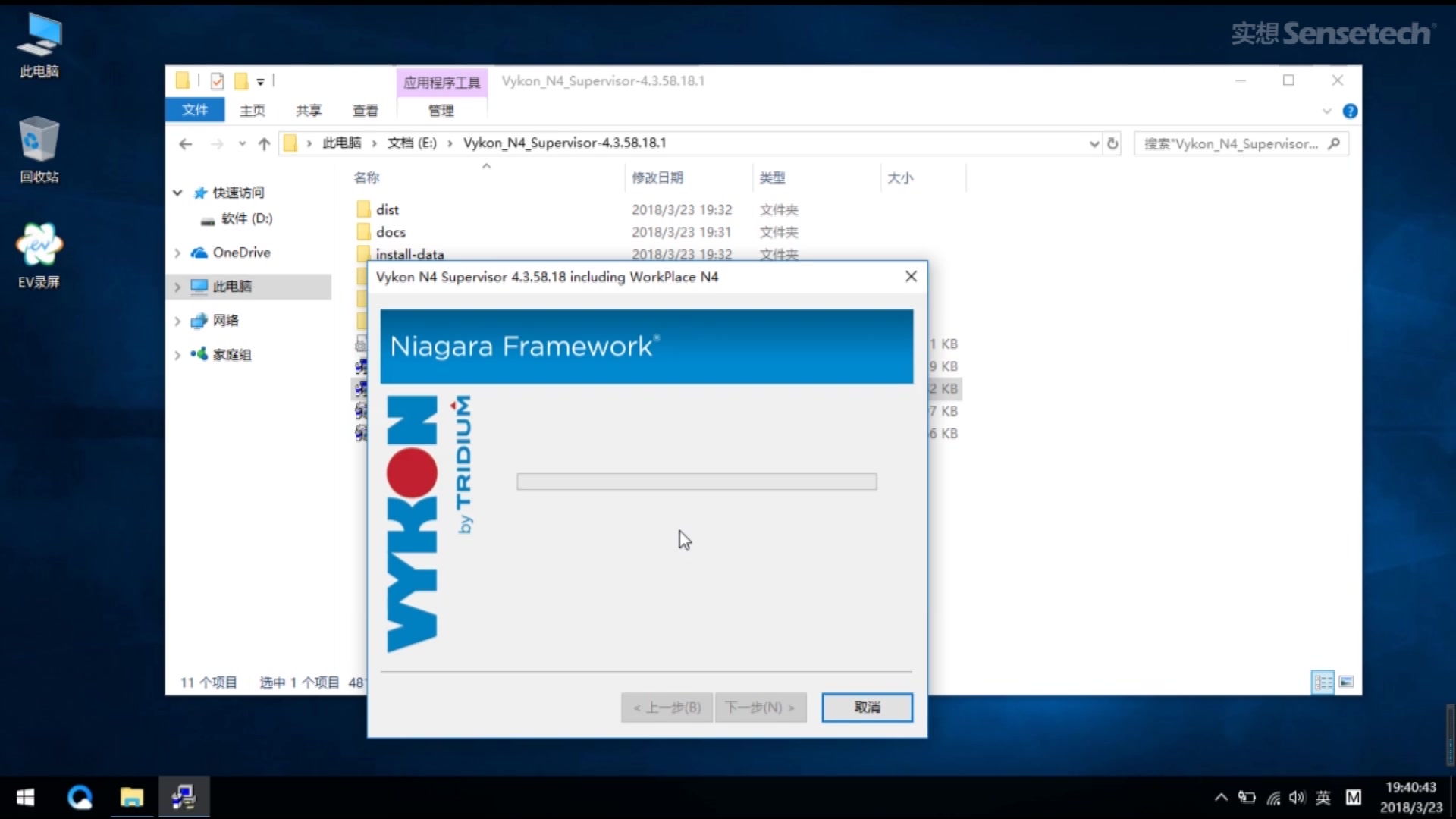Switch to the 主页 ribbon tab
The width and height of the screenshot is (1456, 819).
tap(253, 111)
